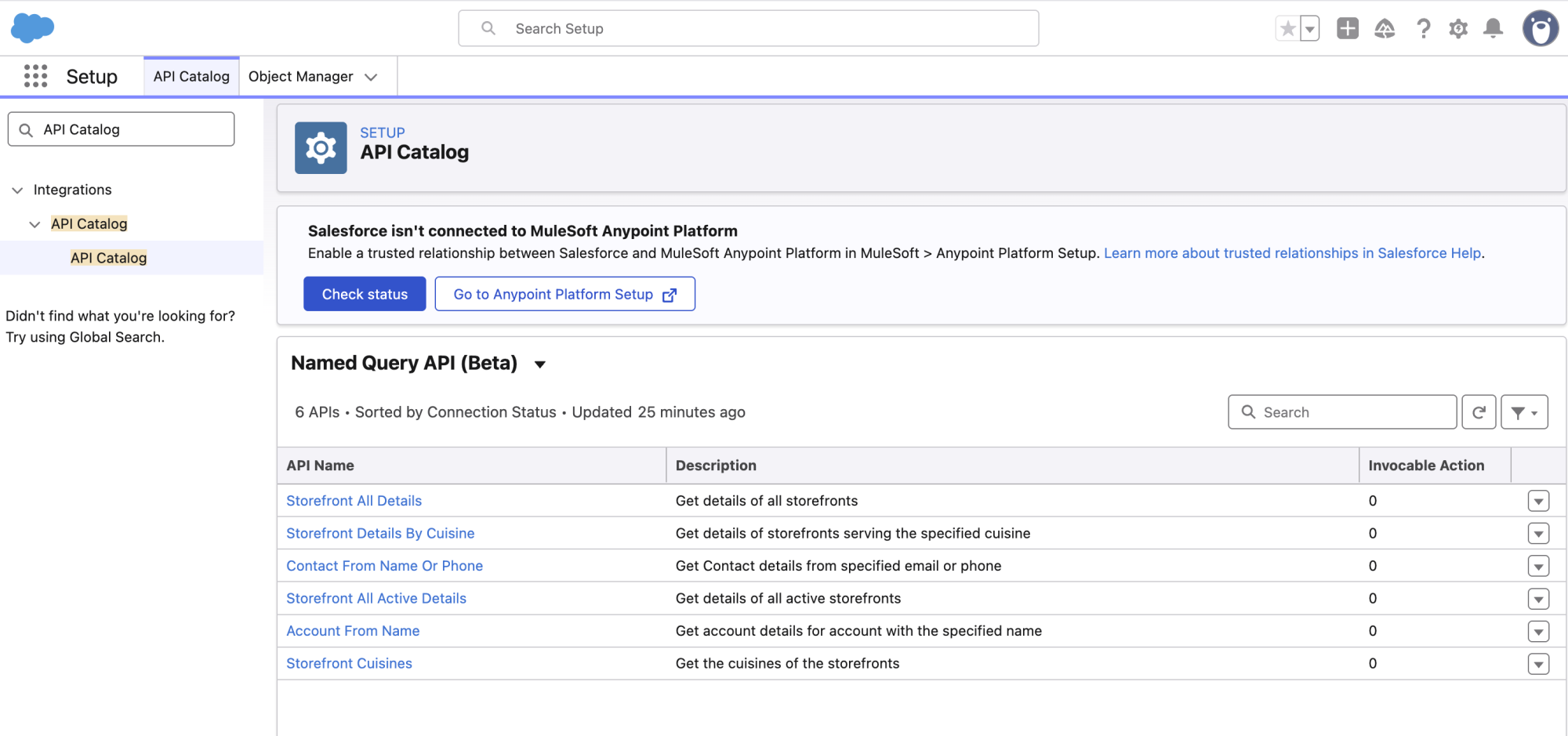This screenshot has height=736, width=1568.
Task: Open the filter dropdown in API list
Action: pyautogui.click(x=1524, y=412)
